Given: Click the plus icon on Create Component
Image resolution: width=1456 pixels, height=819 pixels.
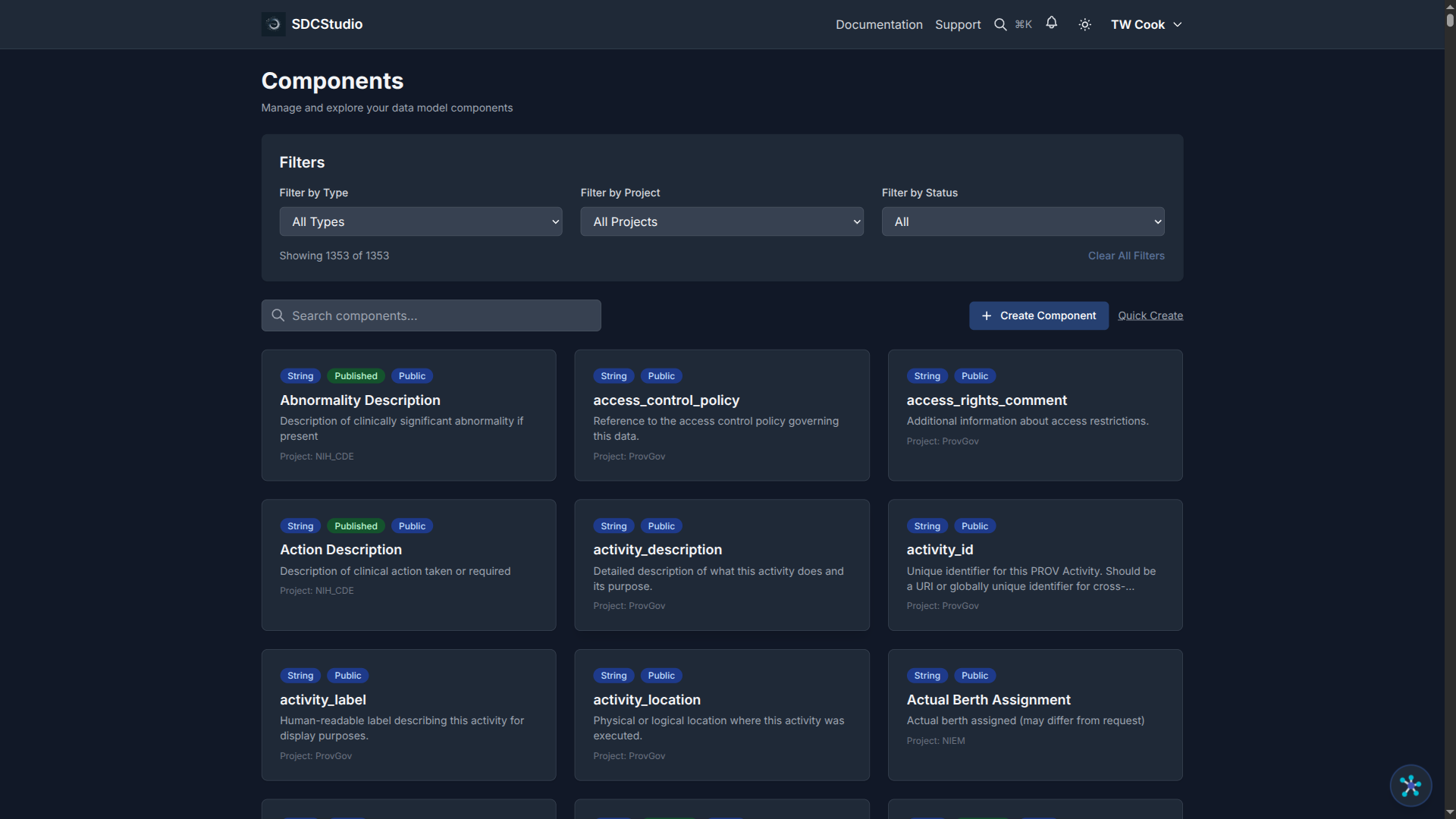Looking at the screenshot, I should click(x=987, y=315).
